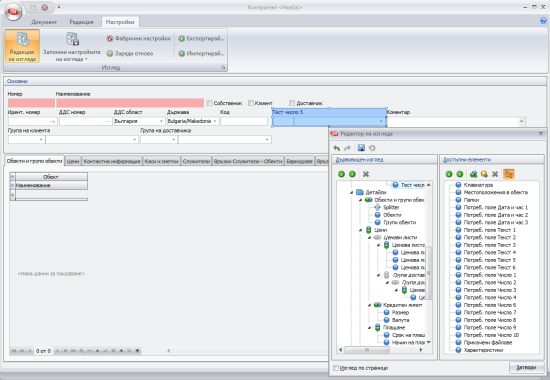The width and height of the screenshot is (550, 380).
Task: Click Зареди отново in ribbon
Action: tap(130, 53)
